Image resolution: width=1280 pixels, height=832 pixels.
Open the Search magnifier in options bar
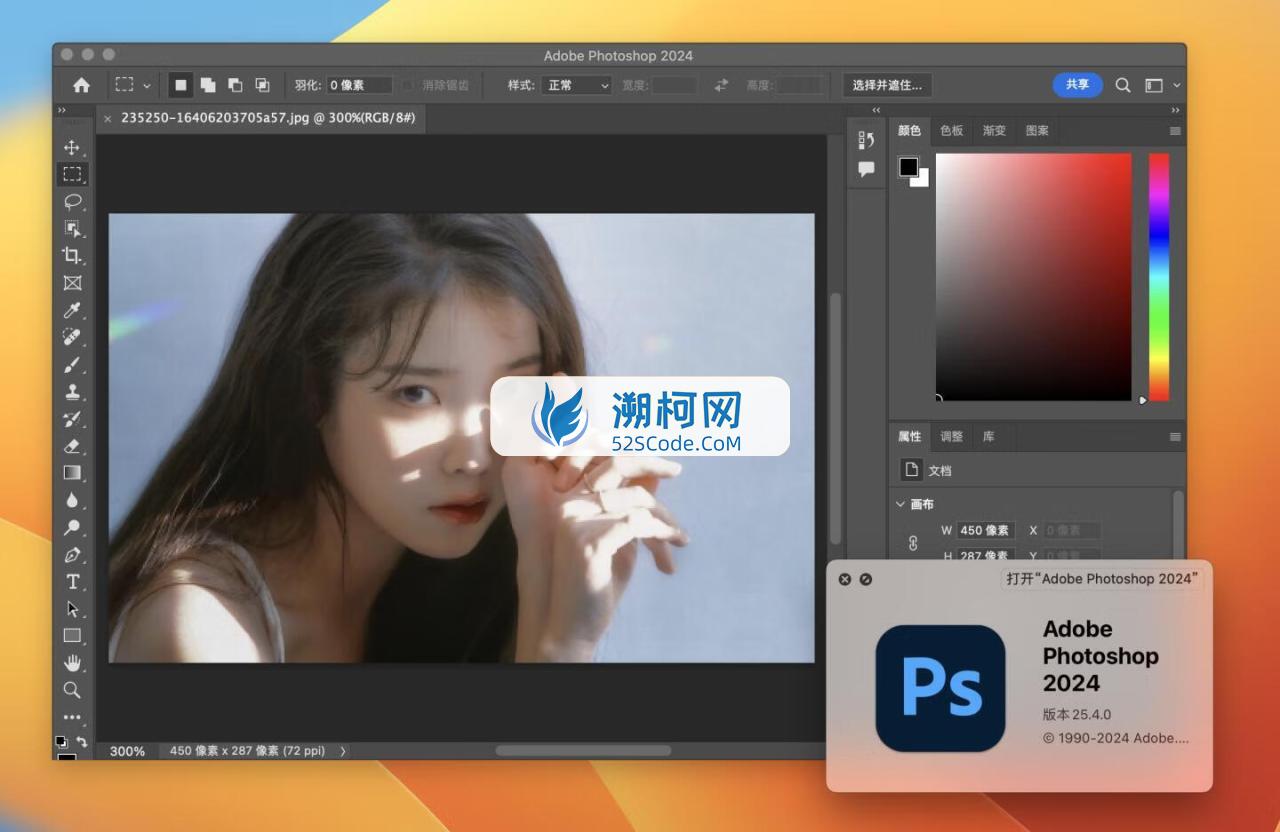click(x=1123, y=85)
